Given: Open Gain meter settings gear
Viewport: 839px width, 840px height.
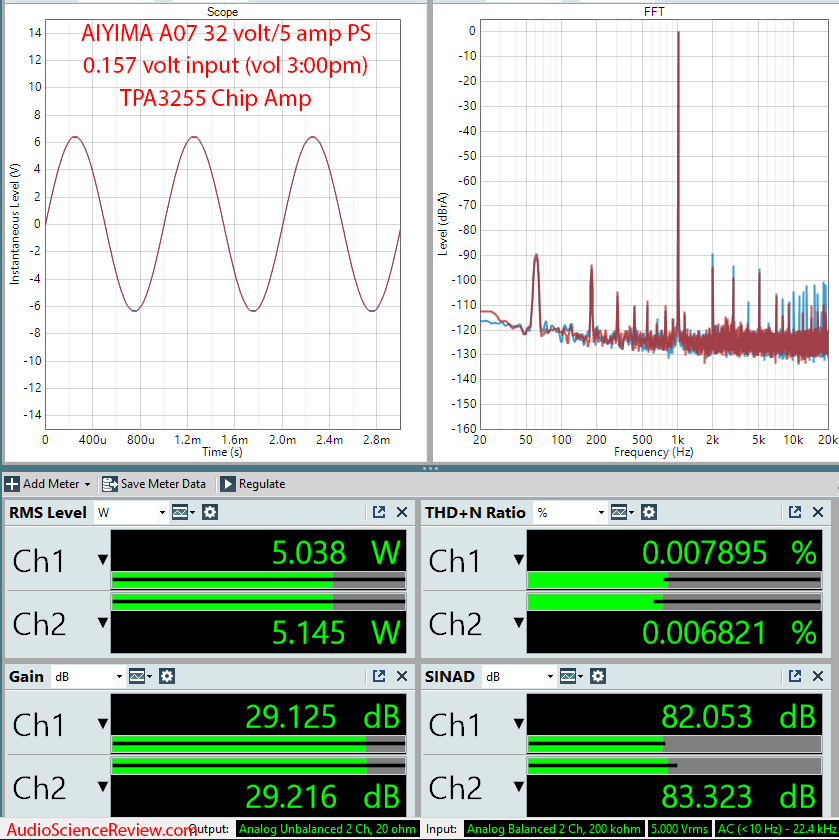Looking at the screenshot, I should 167,677.
